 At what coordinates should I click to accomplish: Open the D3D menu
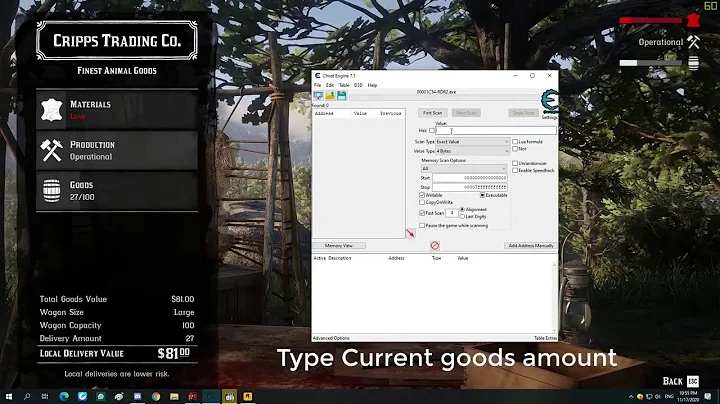click(358, 85)
